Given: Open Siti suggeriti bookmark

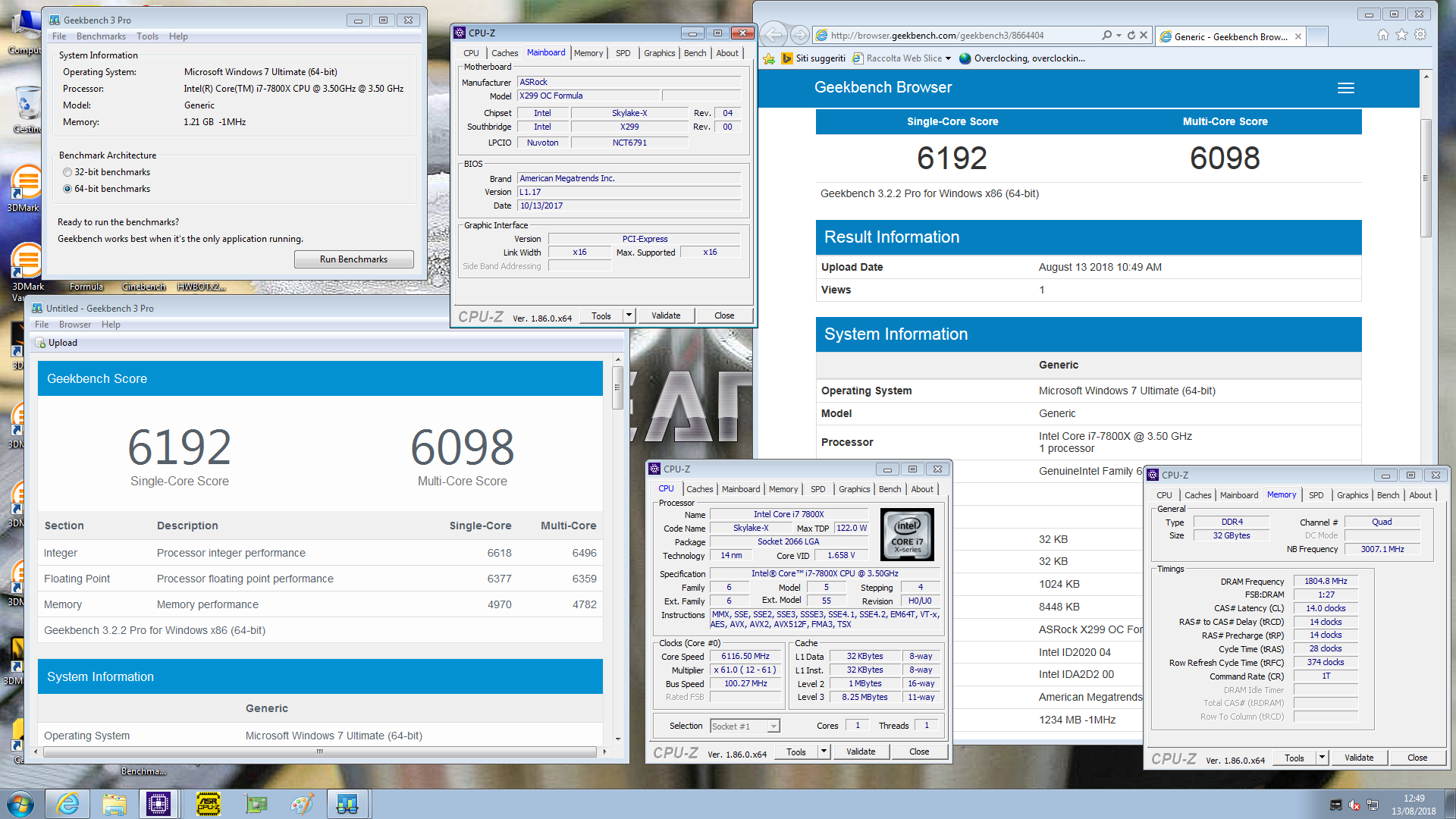Looking at the screenshot, I should click(x=813, y=58).
